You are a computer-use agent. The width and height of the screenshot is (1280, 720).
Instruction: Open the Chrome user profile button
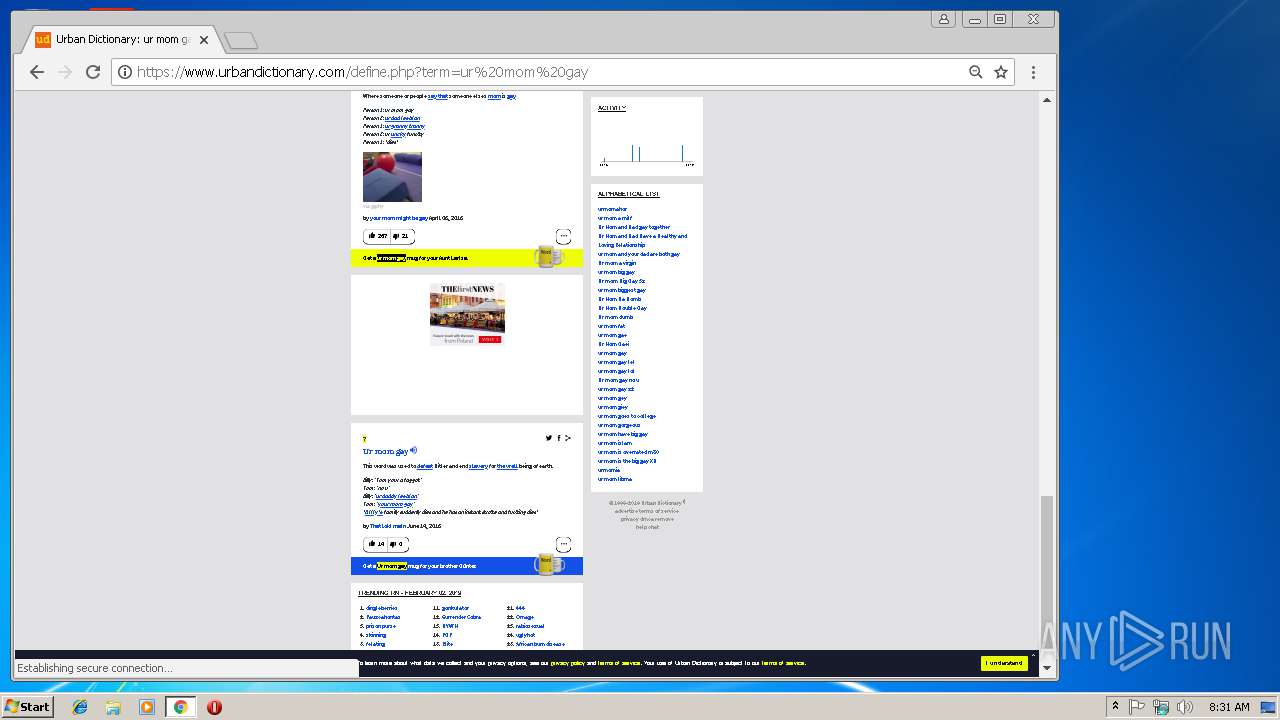click(x=943, y=19)
